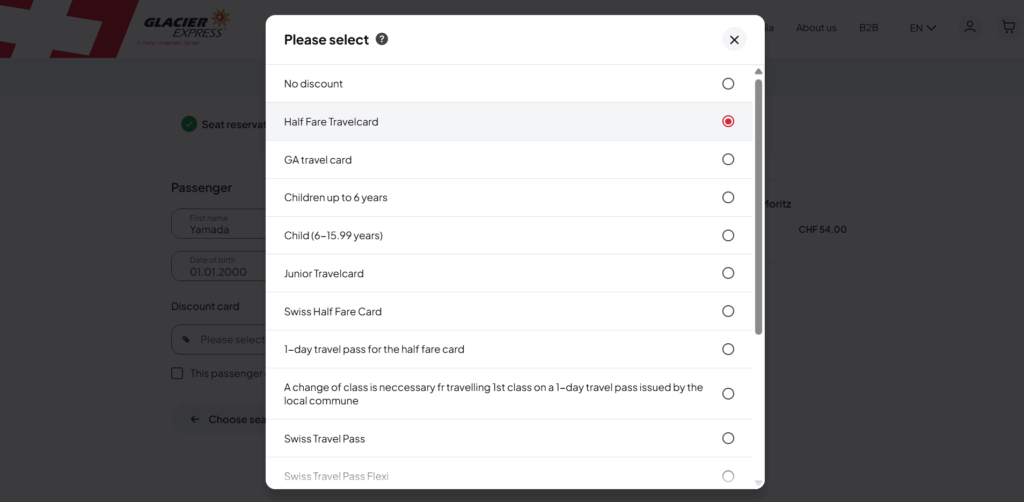This screenshot has height=502, width=1024.
Task: Open the shopping cart icon
Action: 1008,27
